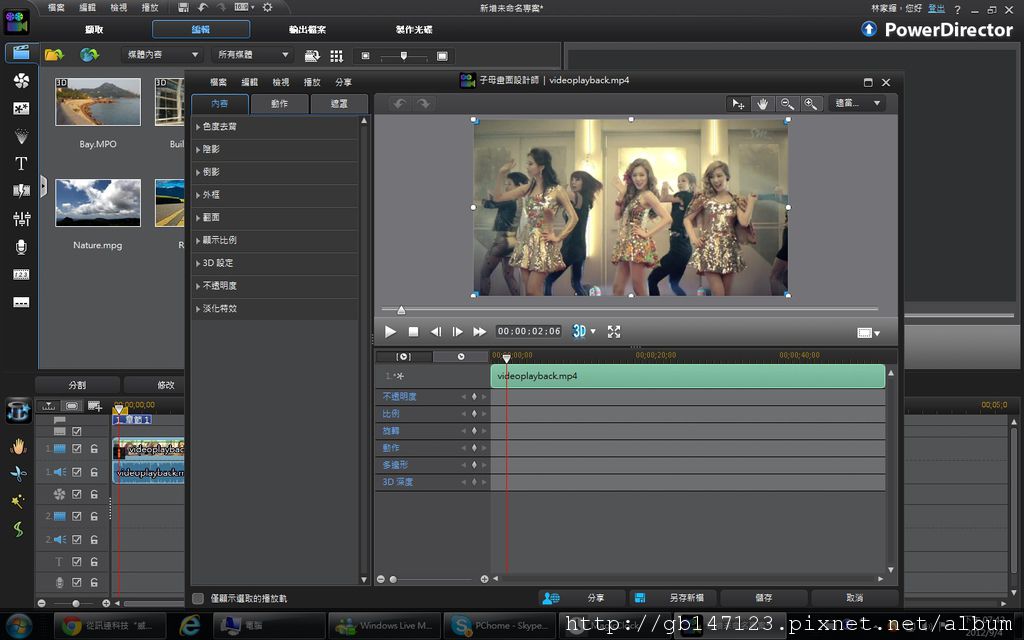1024x640 pixels.
Task: Toggle audio track 2 enable checkbox
Action: (76, 539)
